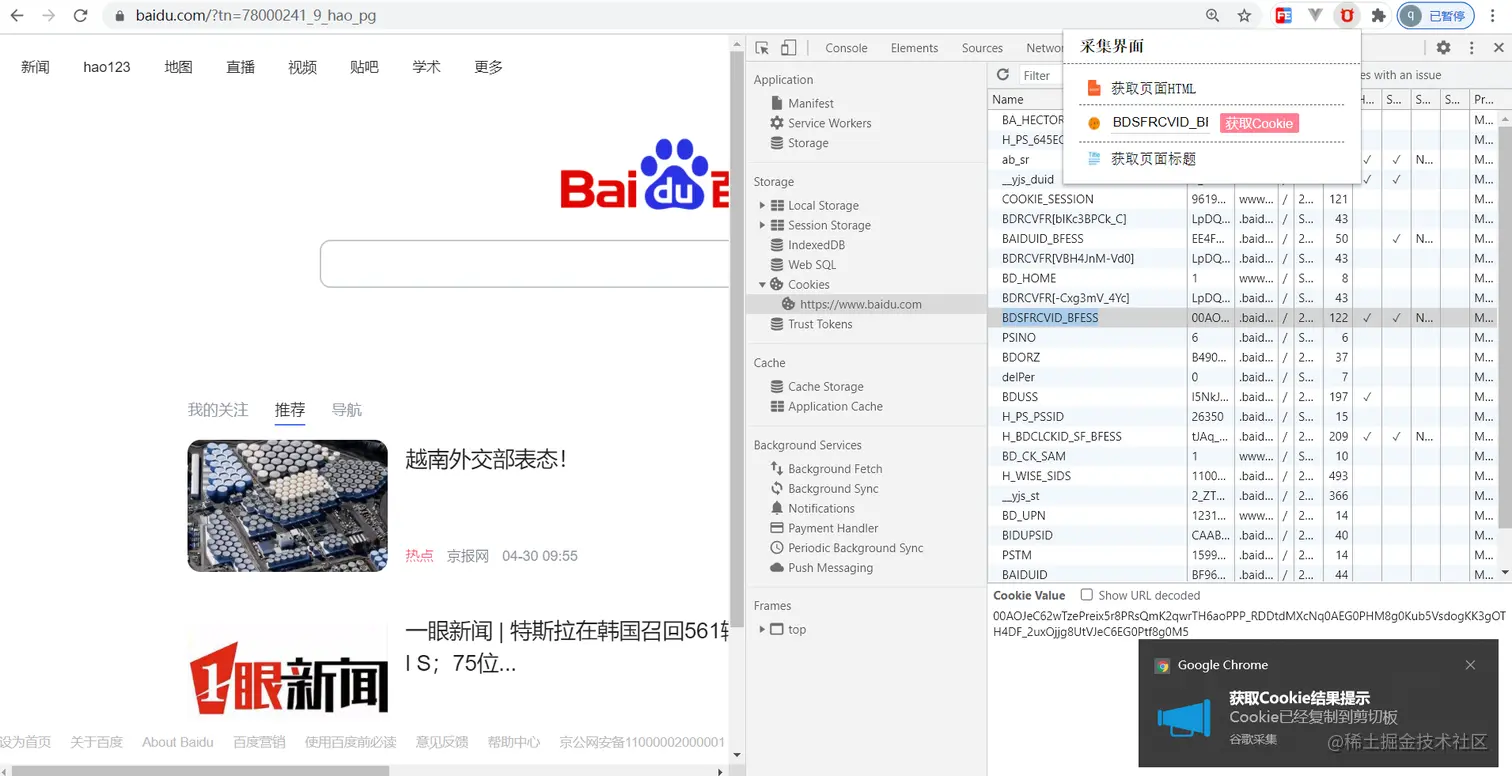Expand the top frame node
This screenshot has height=776, width=1512.
(x=762, y=629)
